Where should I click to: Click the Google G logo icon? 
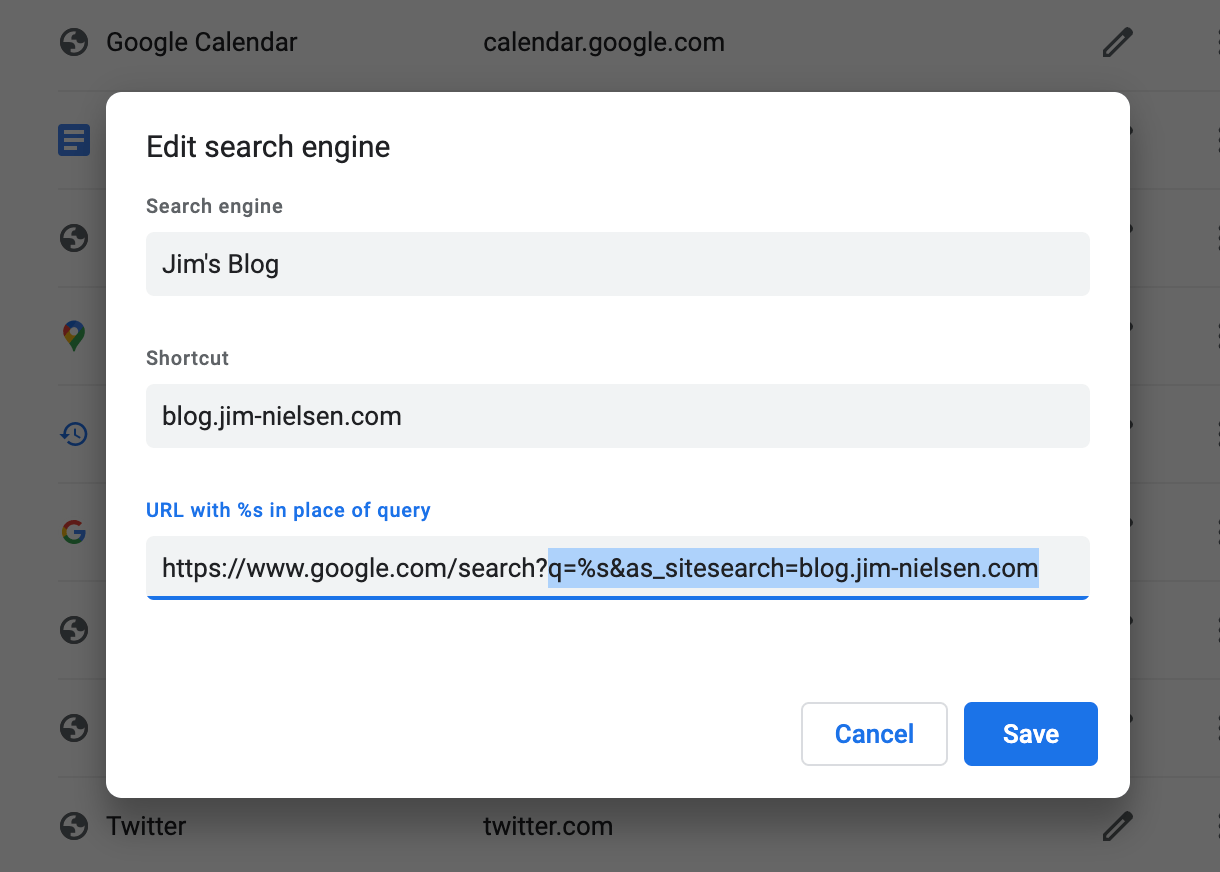pyautogui.click(x=74, y=531)
